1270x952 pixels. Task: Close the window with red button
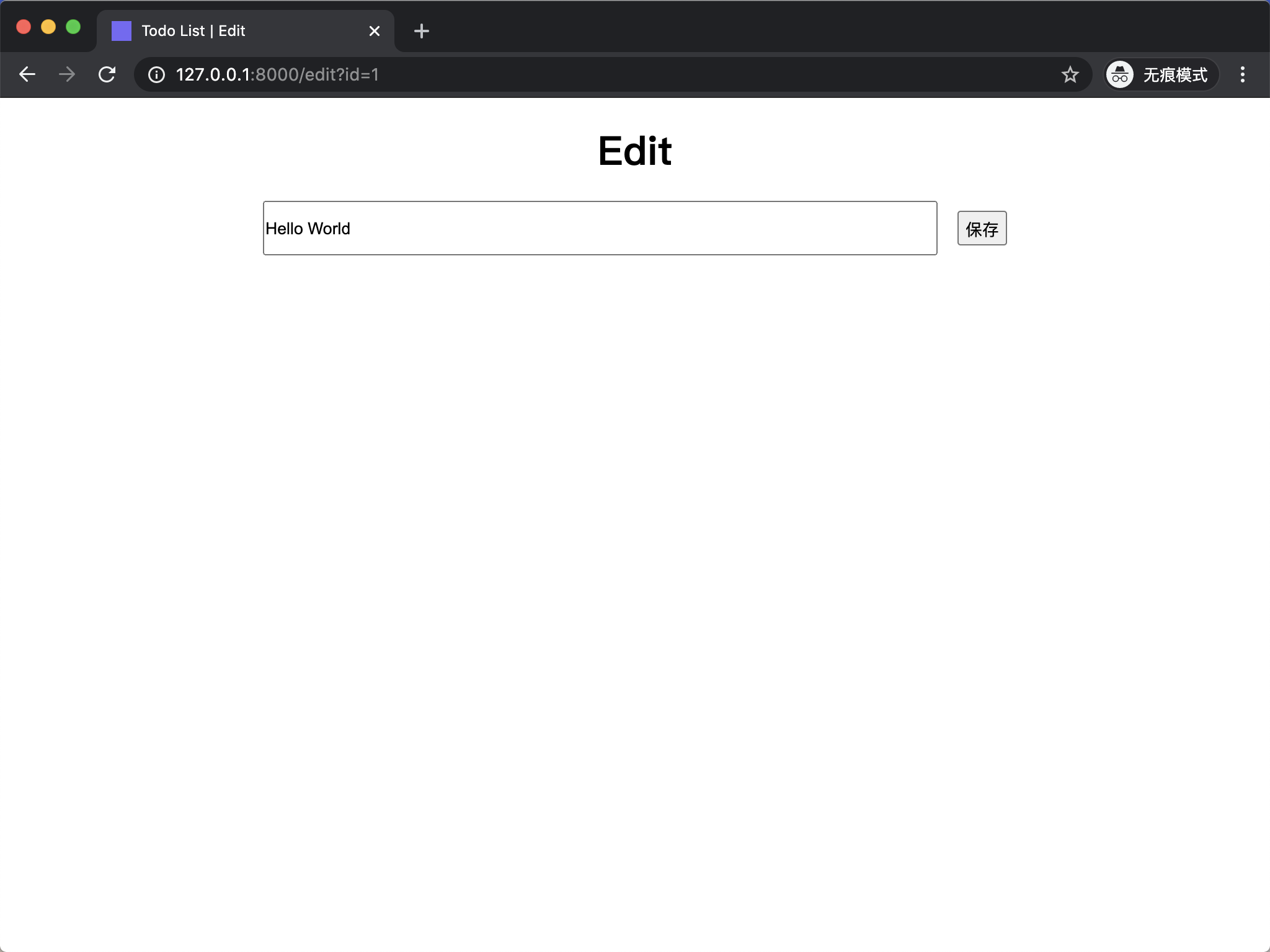(x=24, y=27)
